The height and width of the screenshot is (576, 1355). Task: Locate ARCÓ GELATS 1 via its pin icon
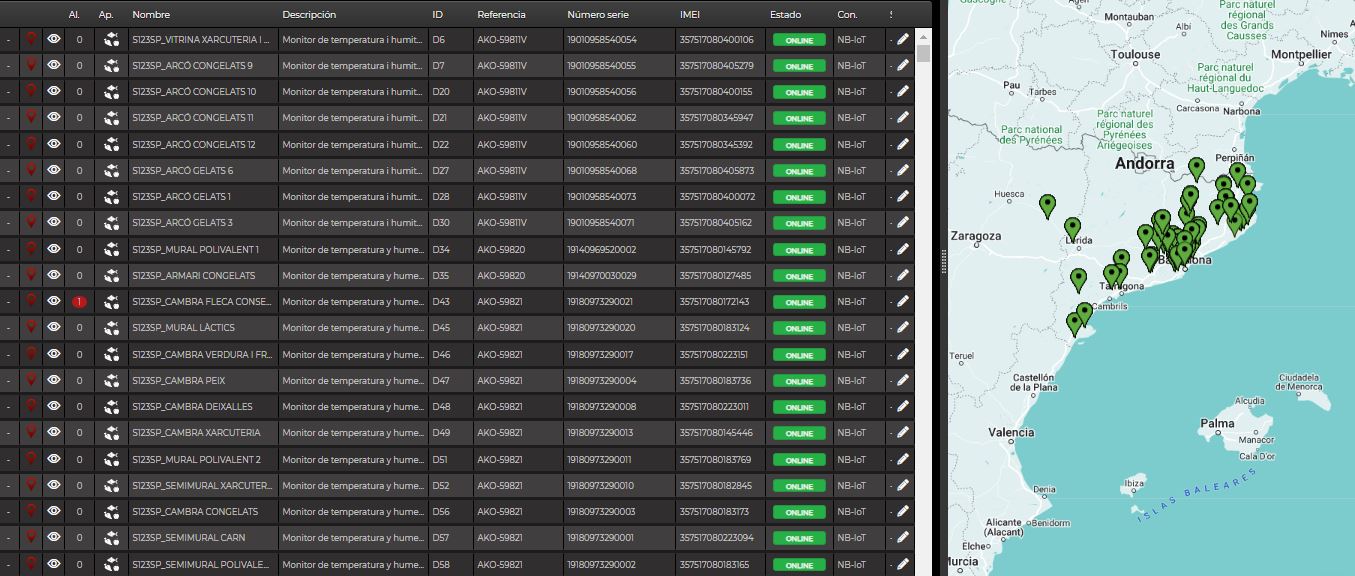(x=31, y=197)
